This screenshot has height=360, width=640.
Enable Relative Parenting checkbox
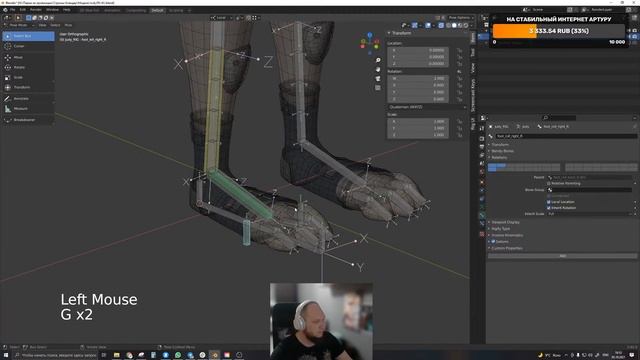coord(549,184)
